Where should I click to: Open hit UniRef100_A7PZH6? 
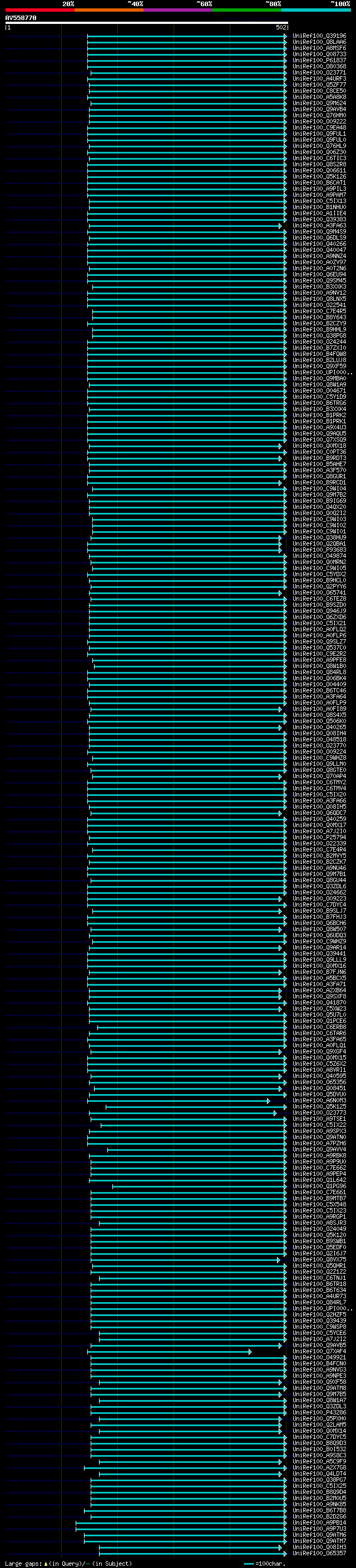[x=319, y=1143]
